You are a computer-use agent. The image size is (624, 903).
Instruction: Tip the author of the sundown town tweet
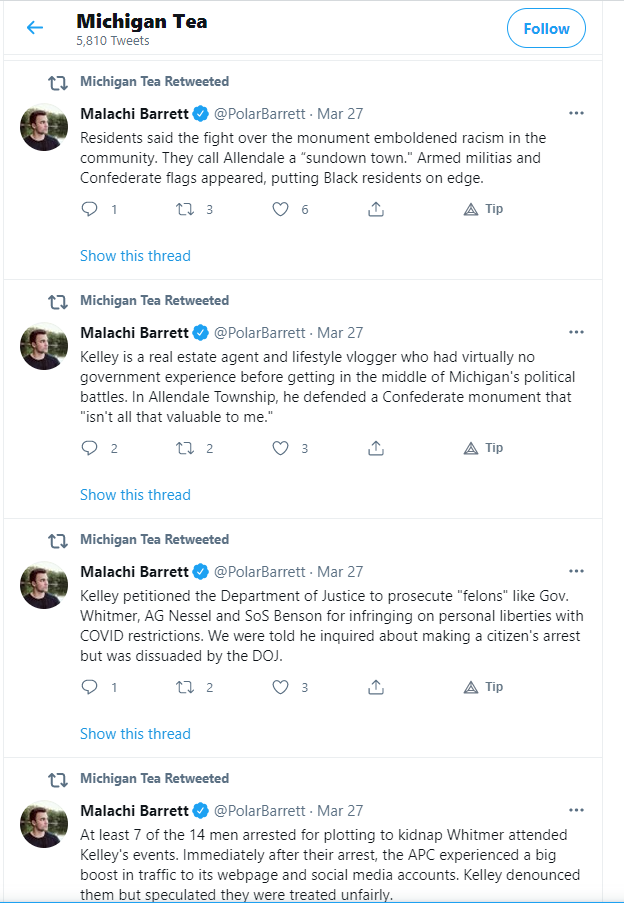click(484, 209)
